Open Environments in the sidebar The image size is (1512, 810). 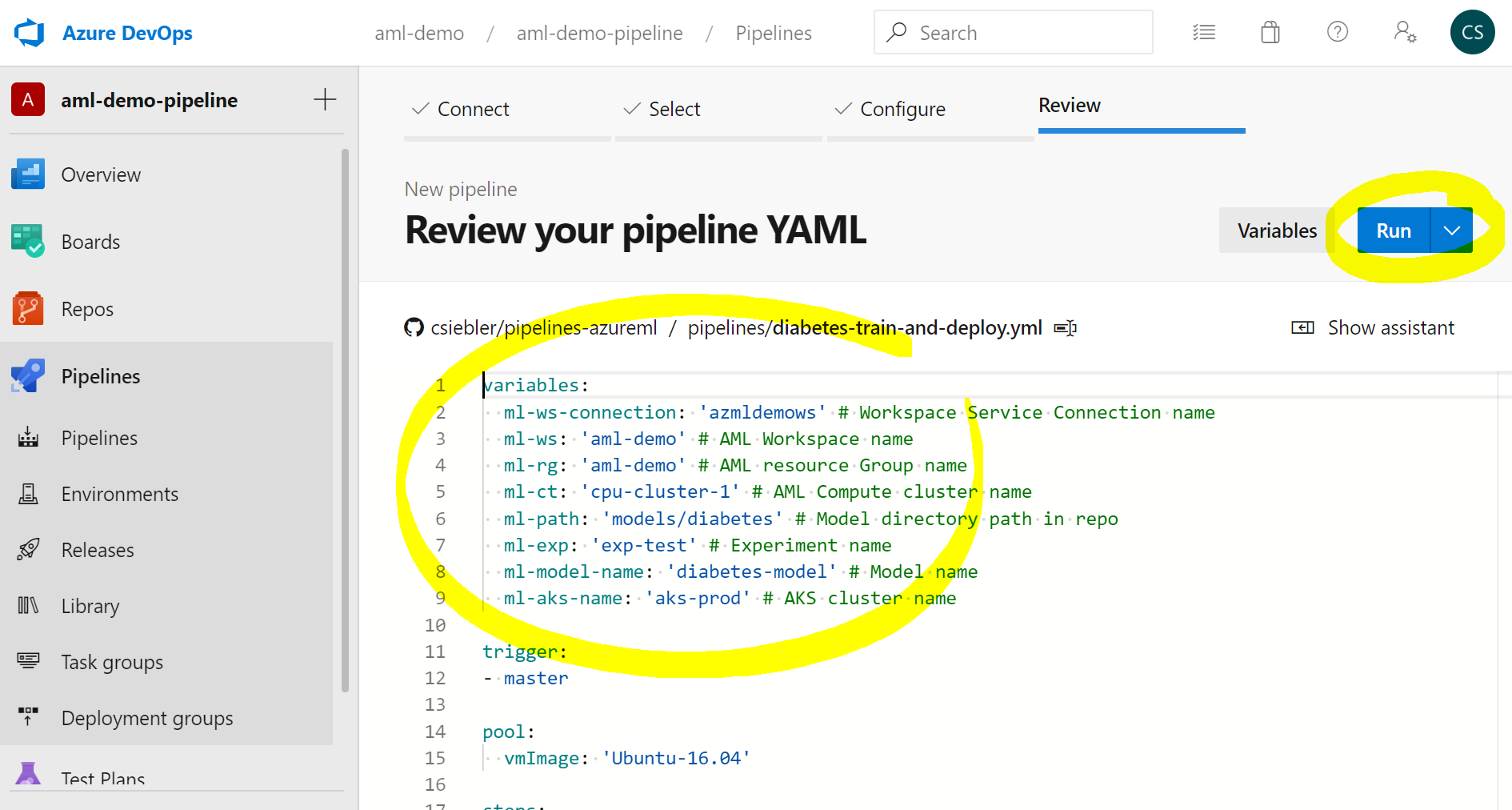(x=166, y=494)
